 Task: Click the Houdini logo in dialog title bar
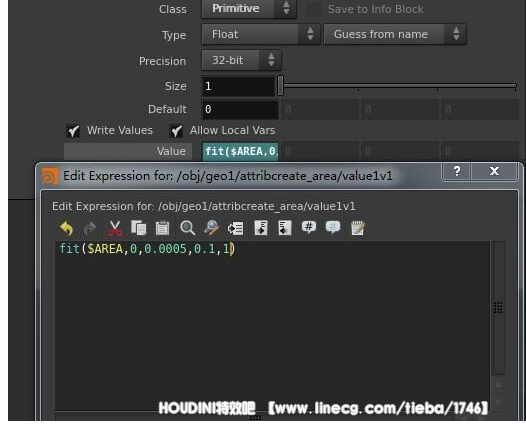point(50,176)
